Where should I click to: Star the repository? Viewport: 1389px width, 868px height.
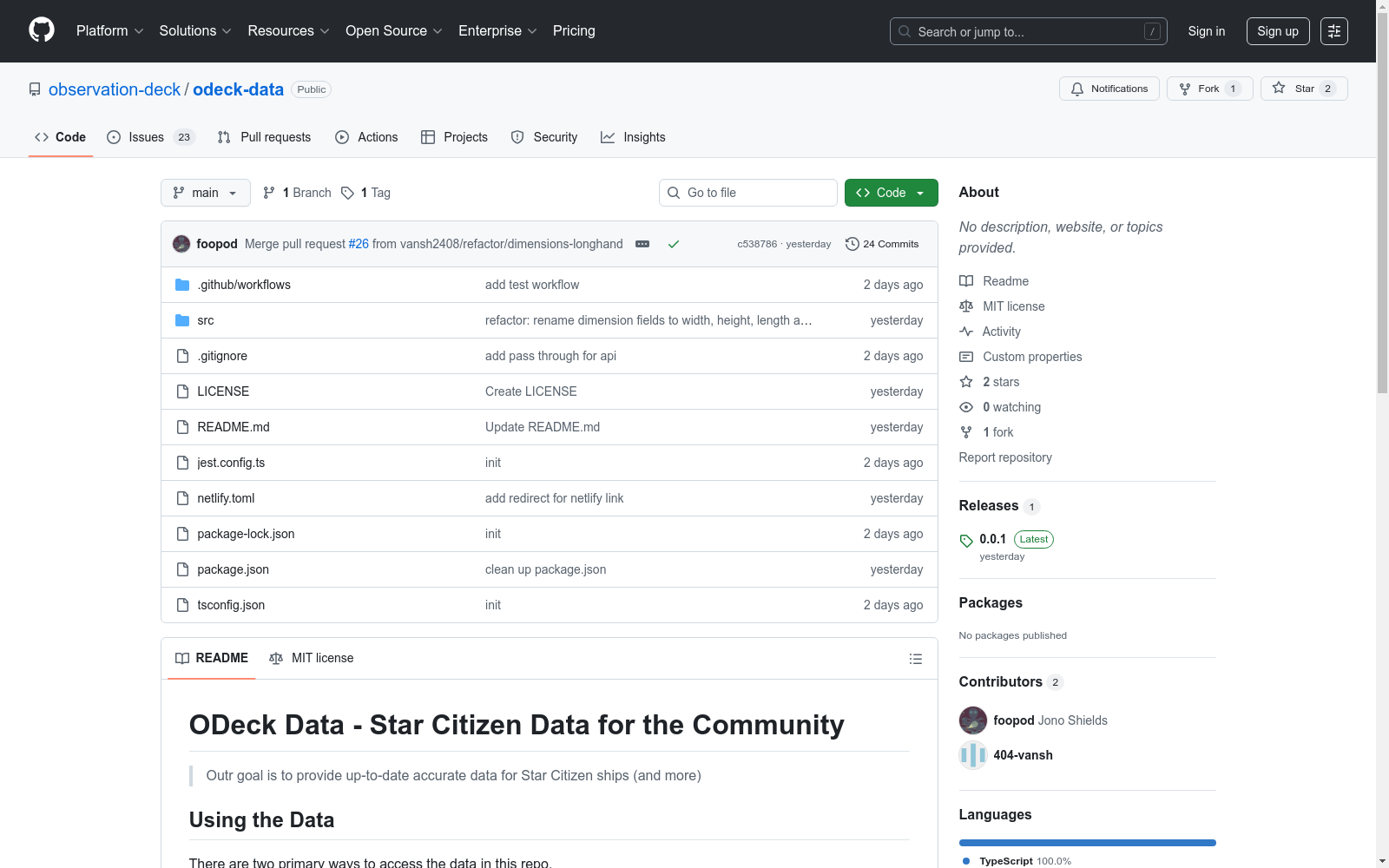[x=1304, y=89]
